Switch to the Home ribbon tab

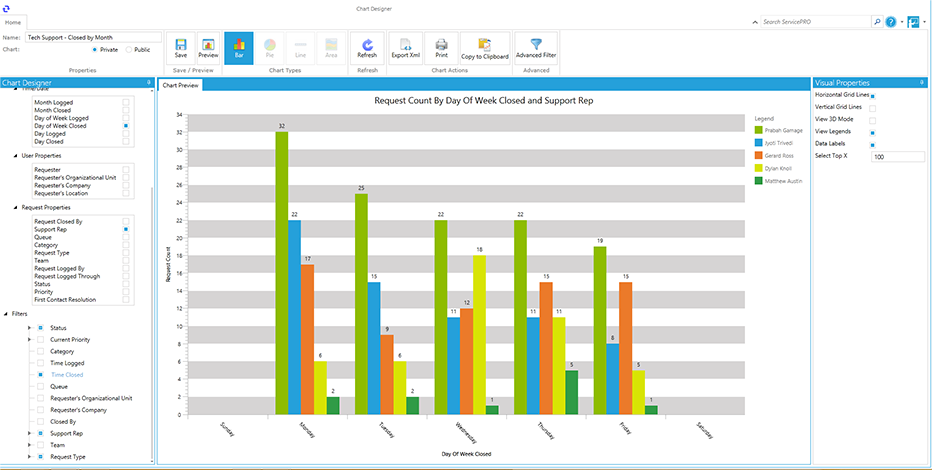13,23
